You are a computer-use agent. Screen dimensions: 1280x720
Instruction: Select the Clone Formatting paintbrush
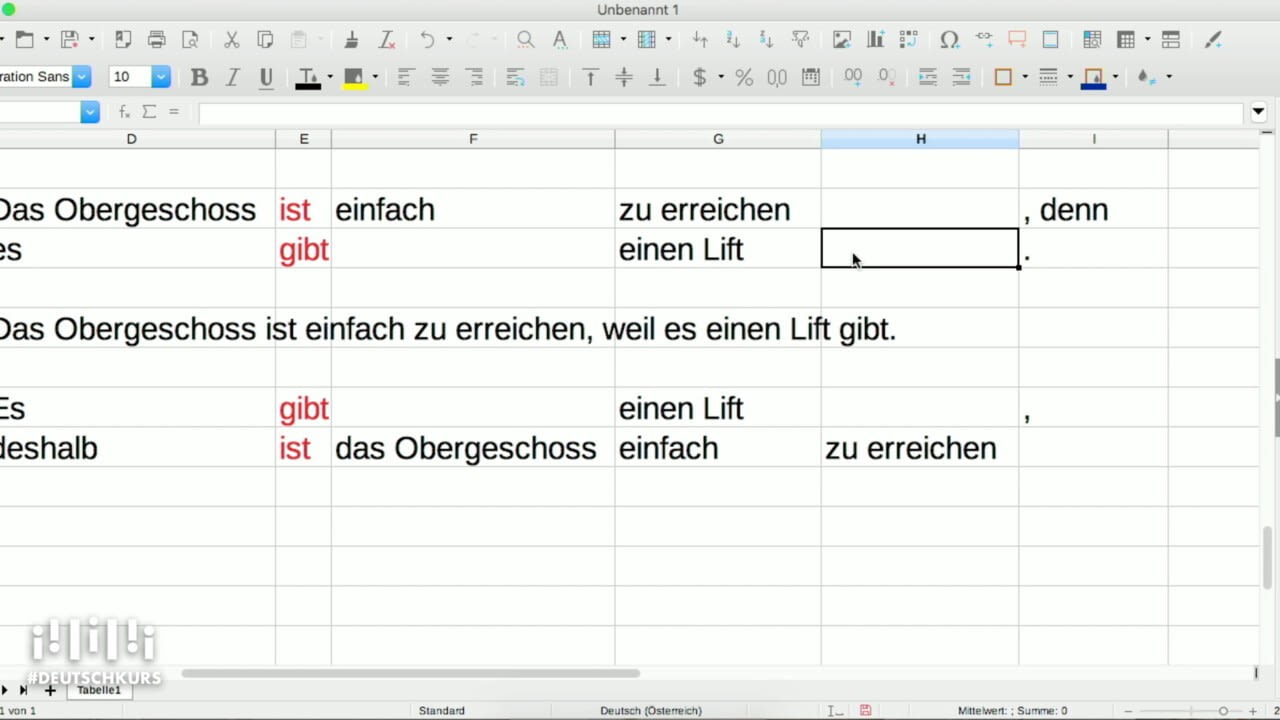coord(351,40)
